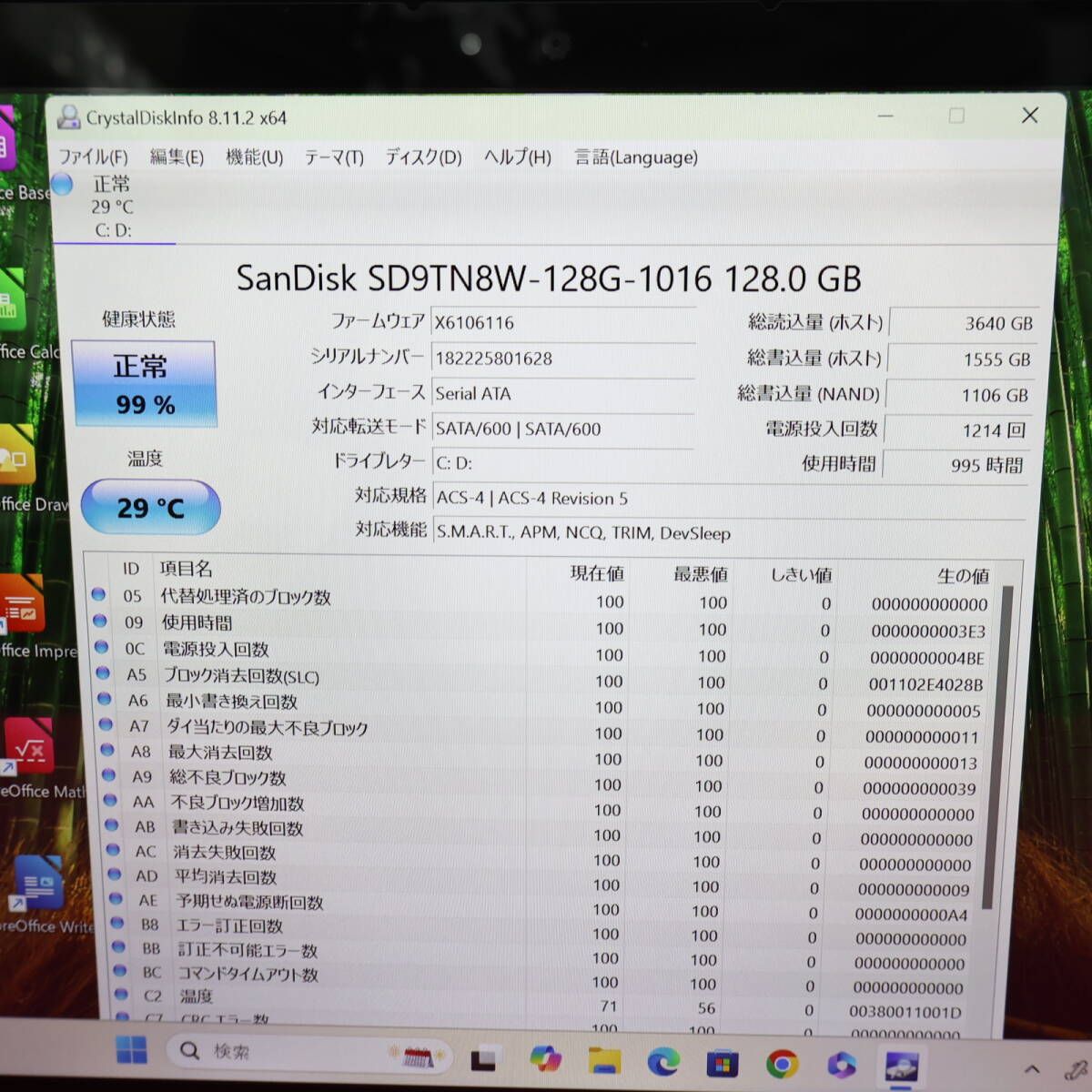Screen dimensions: 1092x1092
Task: Click the 生の値 column header
Action: (963, 576)
